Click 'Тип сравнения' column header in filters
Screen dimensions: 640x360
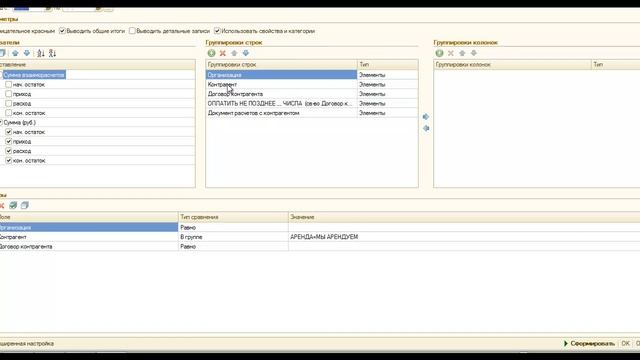coord(233,217)
